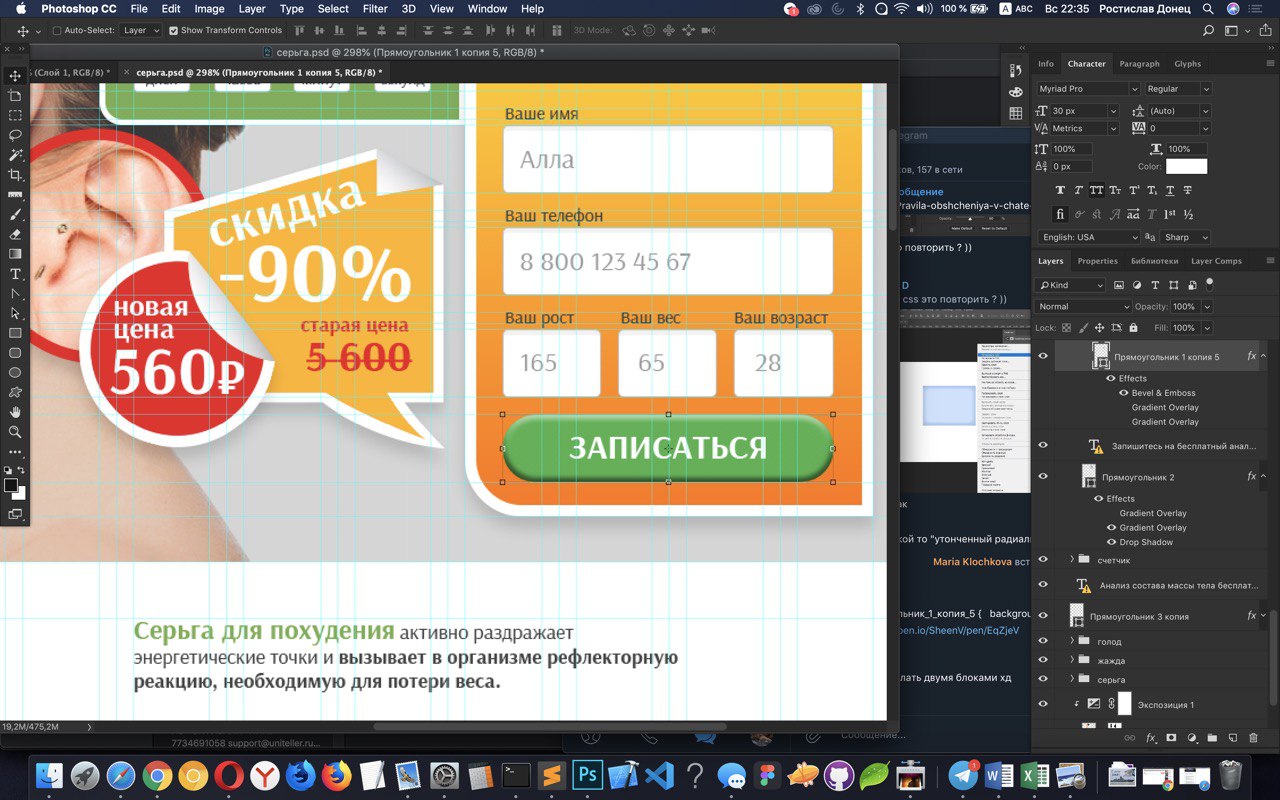Toggle standard ligatures fi button
The height and width of the screenshot is (800, 1280).
click(x=1061, y=214)
